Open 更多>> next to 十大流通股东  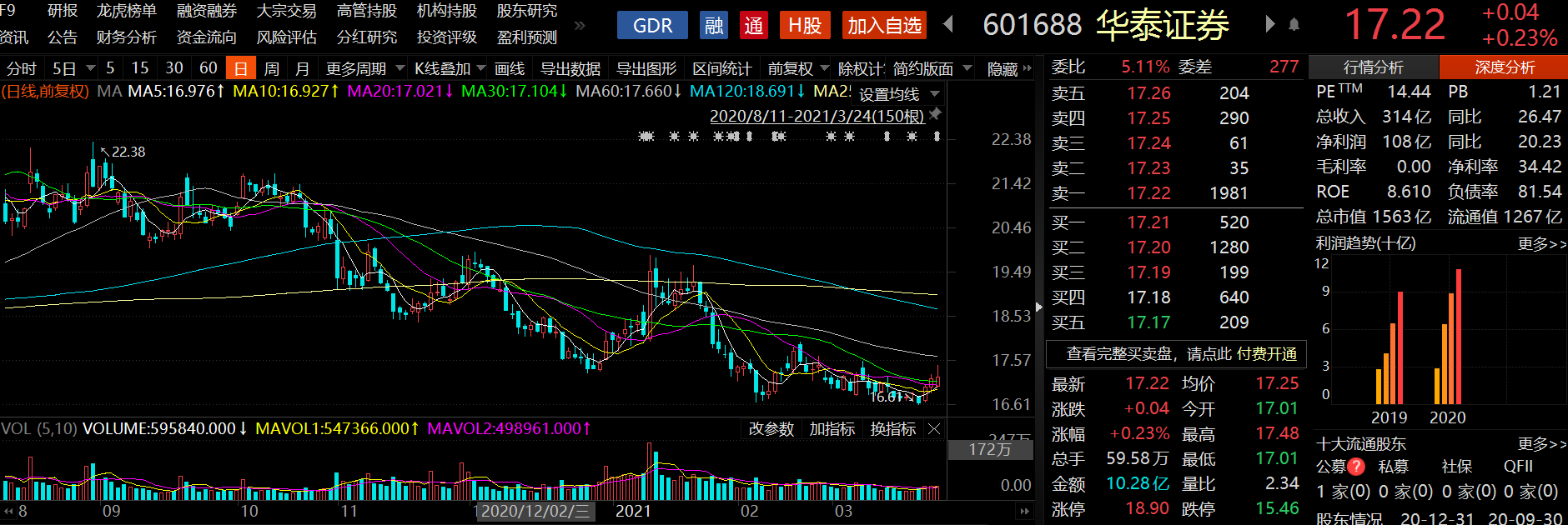click(x=1541, y=444)
